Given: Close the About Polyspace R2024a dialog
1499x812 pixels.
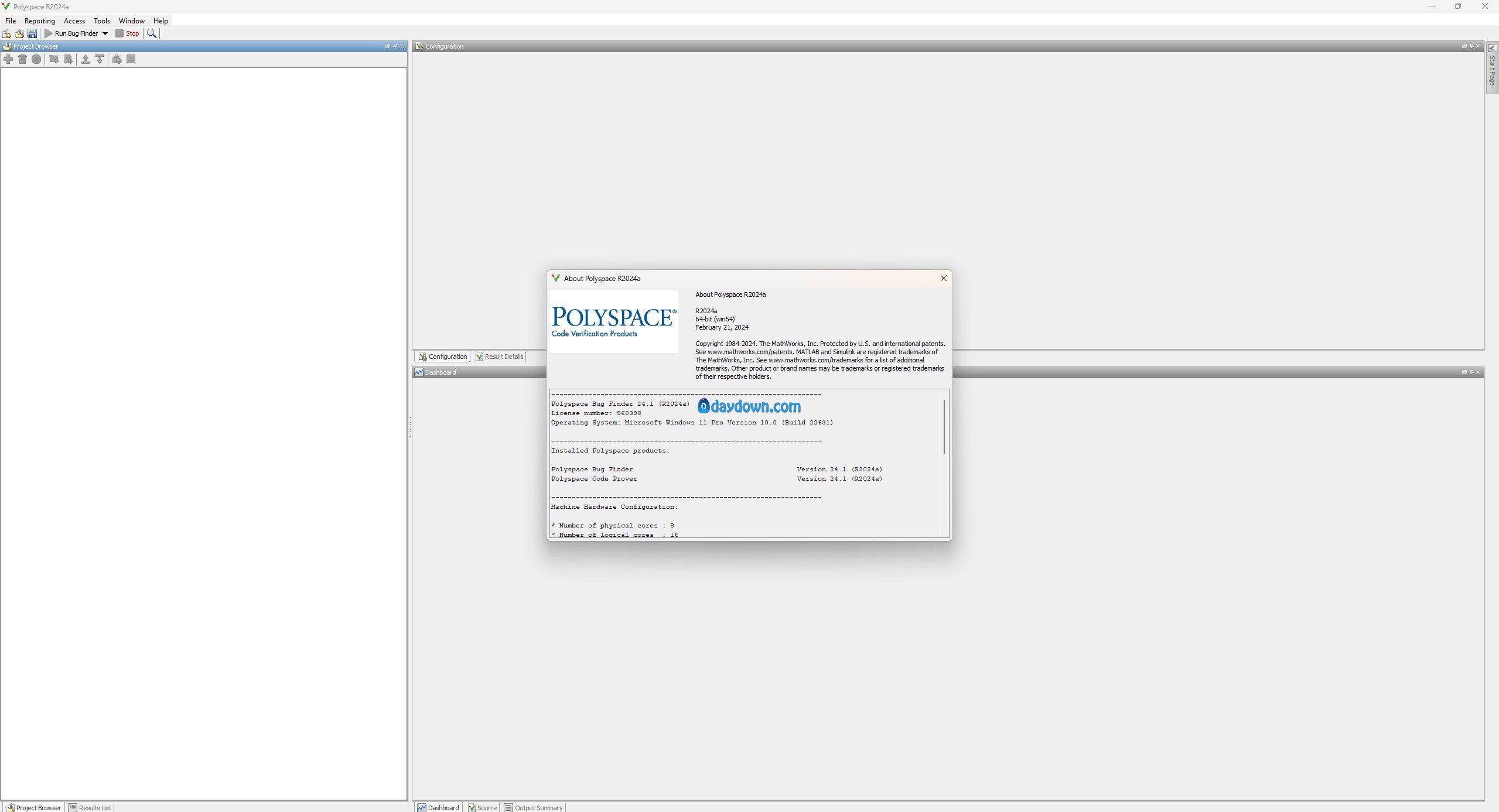Looking at the screenshot, I should click(944, 278).
